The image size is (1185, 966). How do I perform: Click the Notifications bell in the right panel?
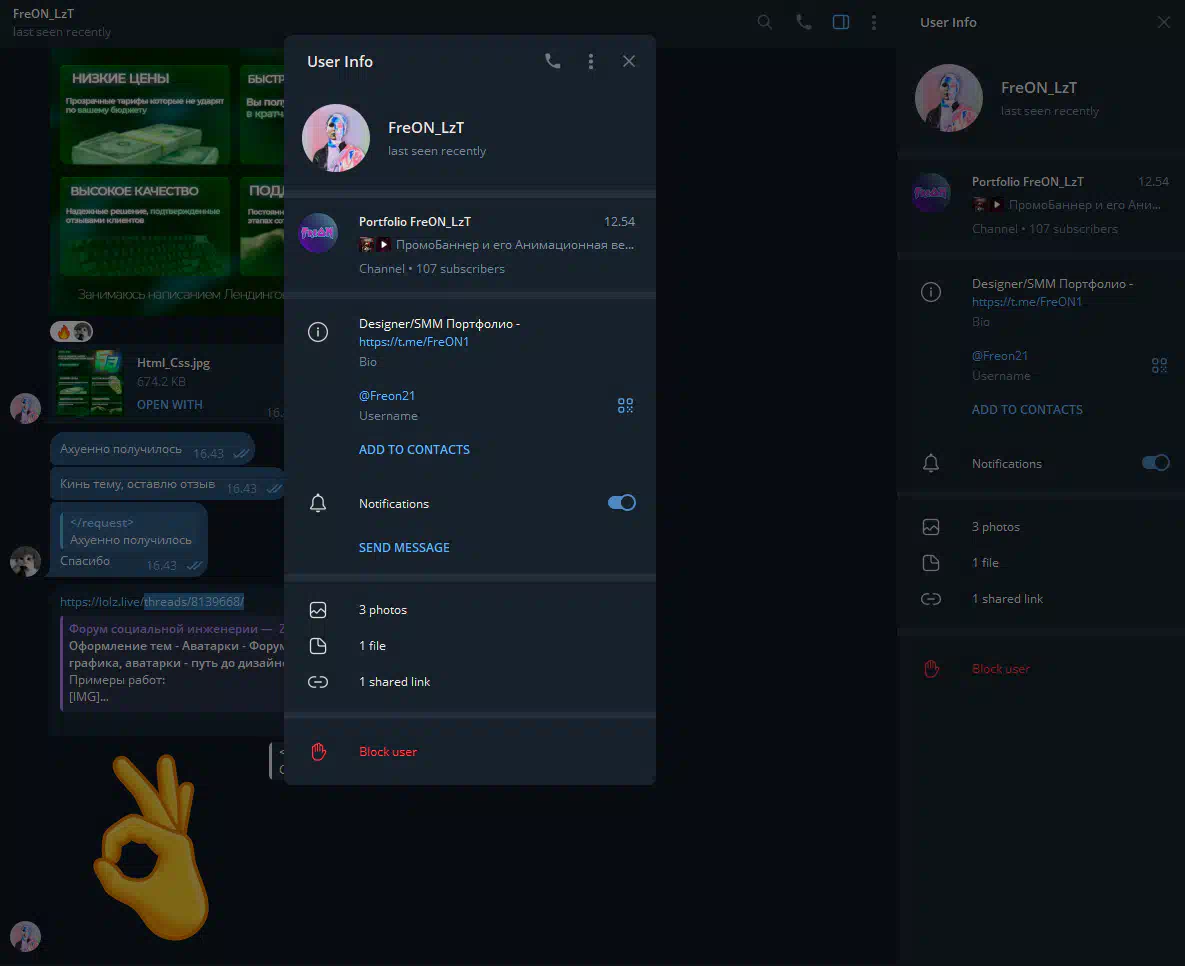[x=931, y=463]
